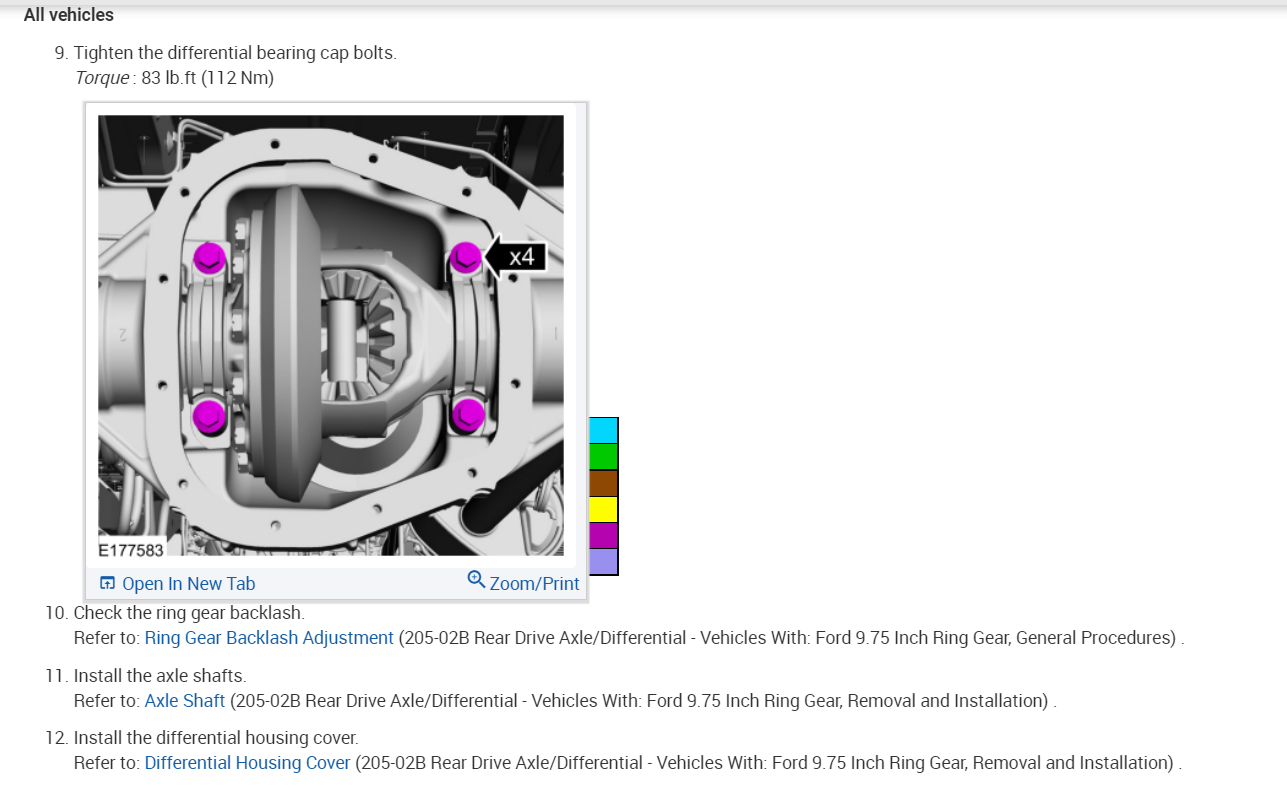Screen dimensions: 1287x799
Task: Click the differential diagram image E177583
Action: [x=331, y=335]
